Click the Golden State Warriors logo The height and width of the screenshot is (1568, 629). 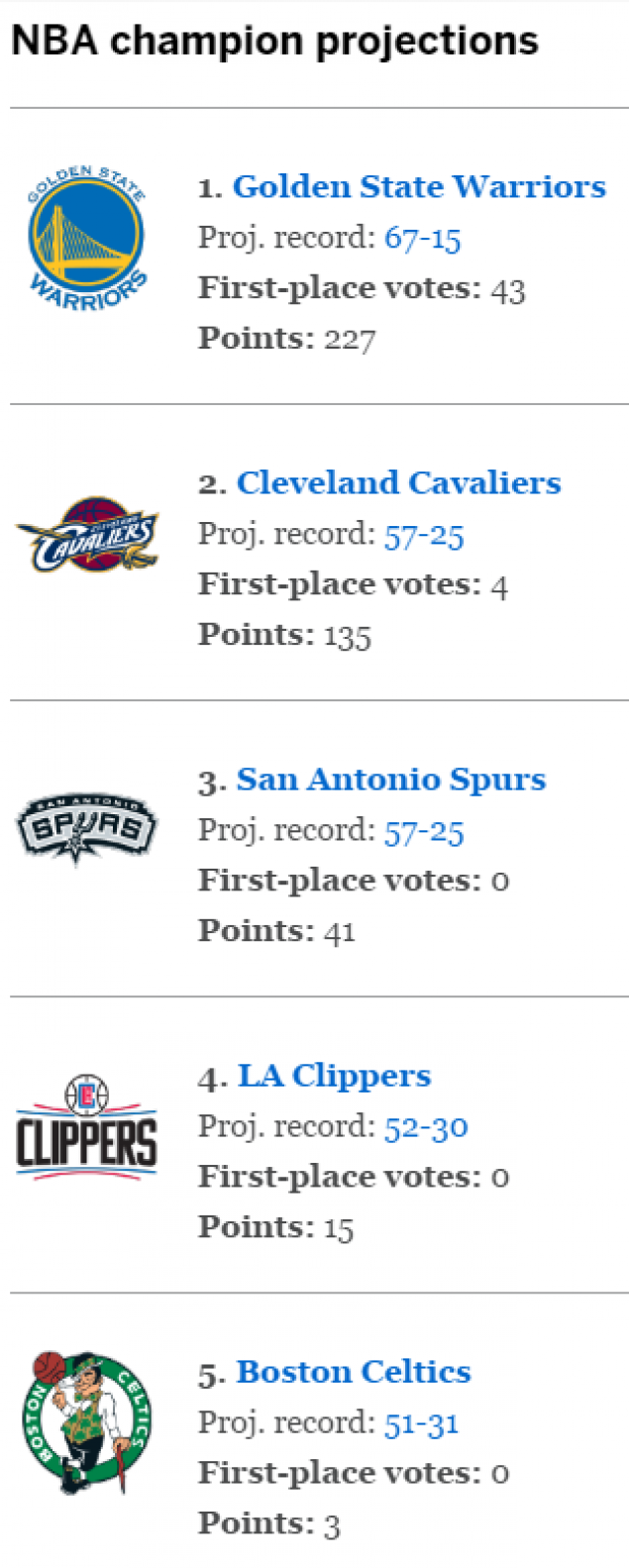[x=86, y=239]
